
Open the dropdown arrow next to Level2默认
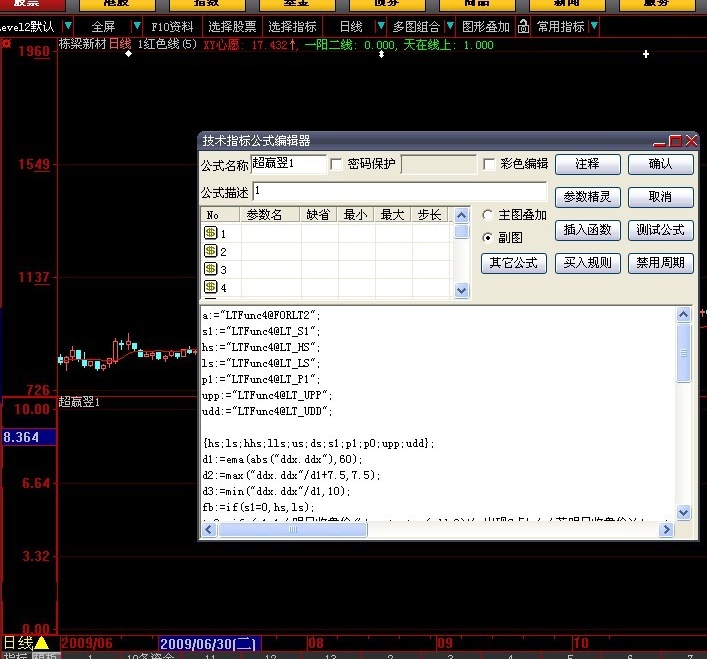pos(68,26)
